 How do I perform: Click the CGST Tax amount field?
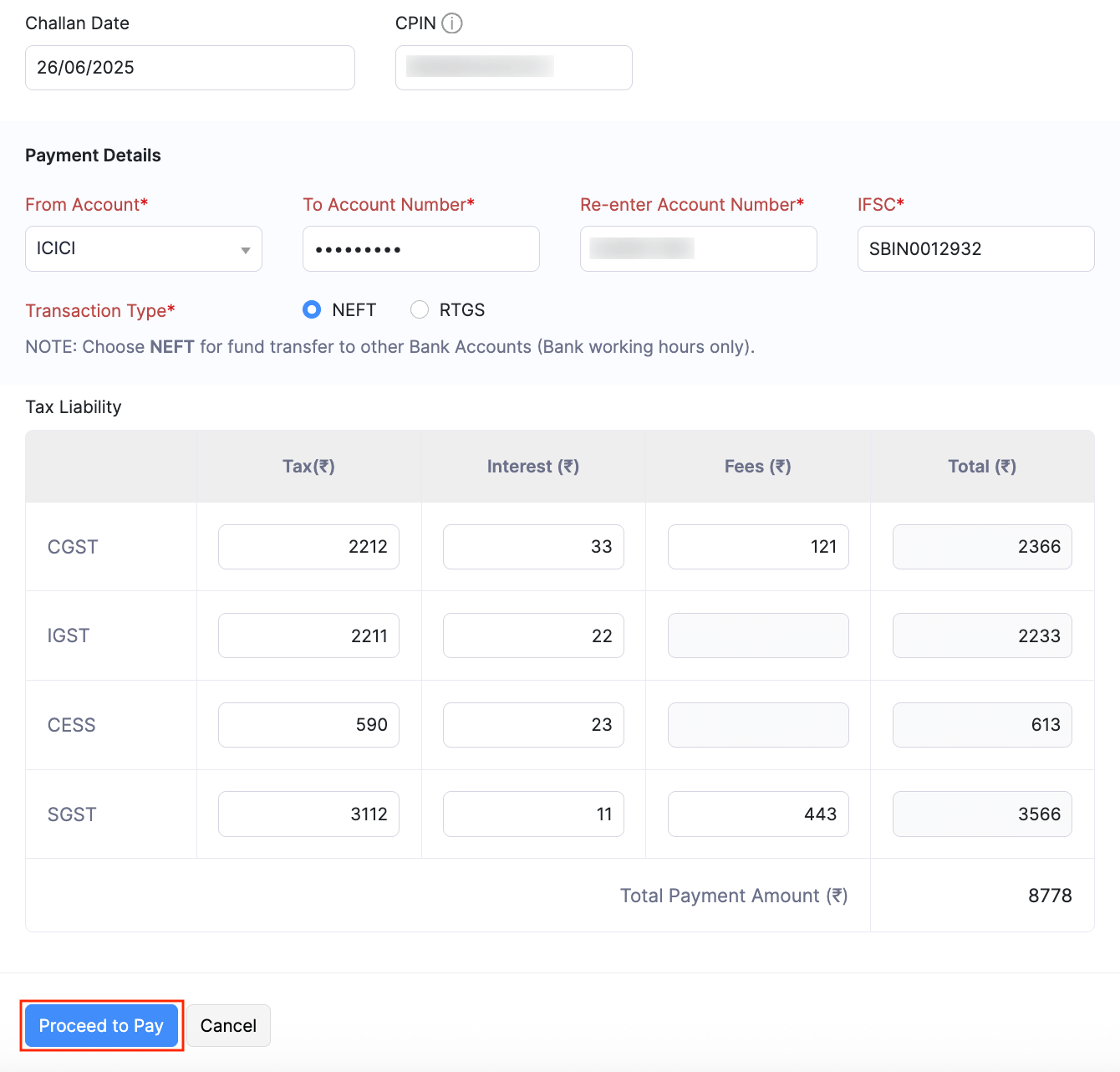point(308,546)
